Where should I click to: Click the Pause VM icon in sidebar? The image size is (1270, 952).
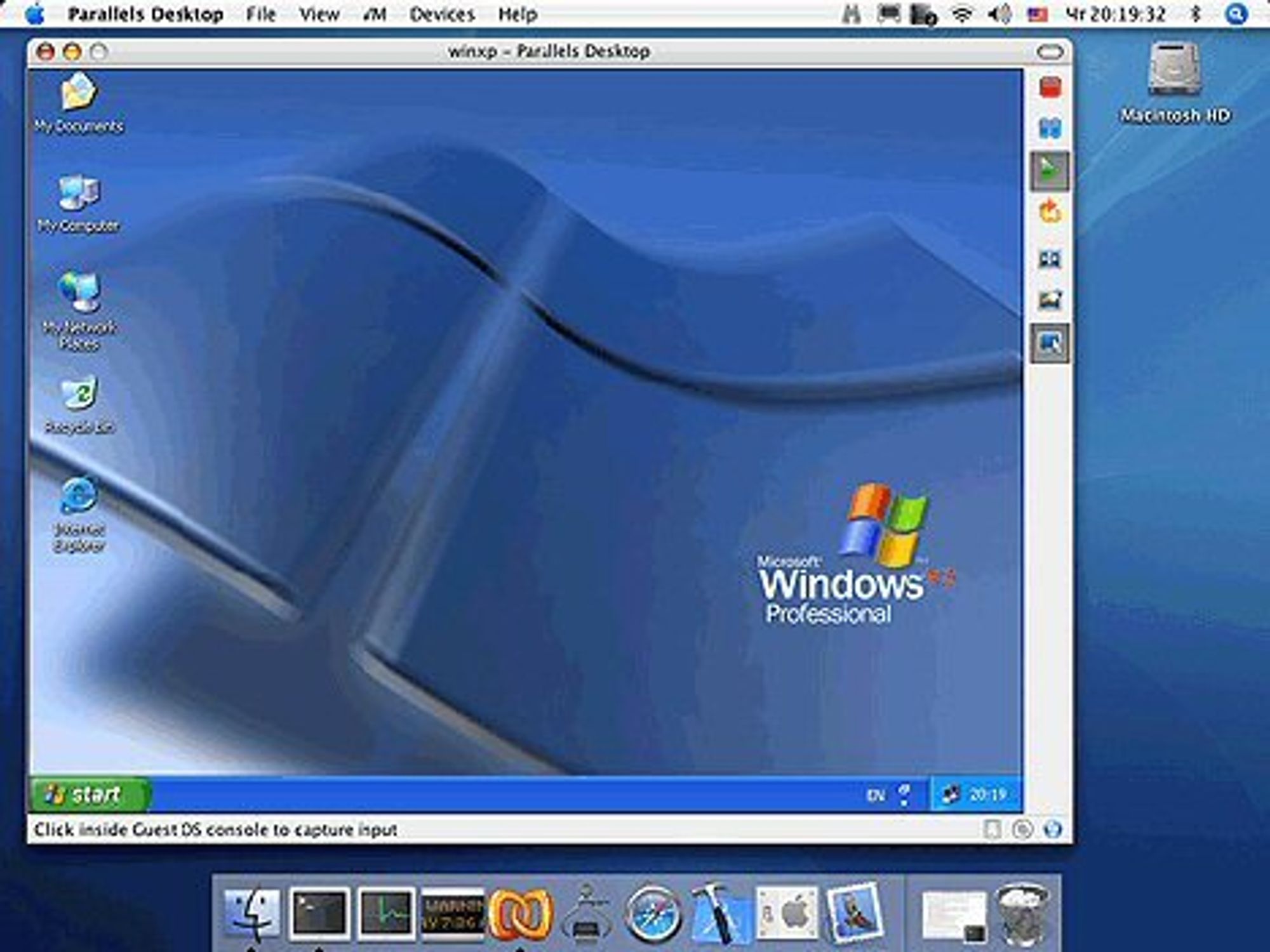tap(1050, 128)
